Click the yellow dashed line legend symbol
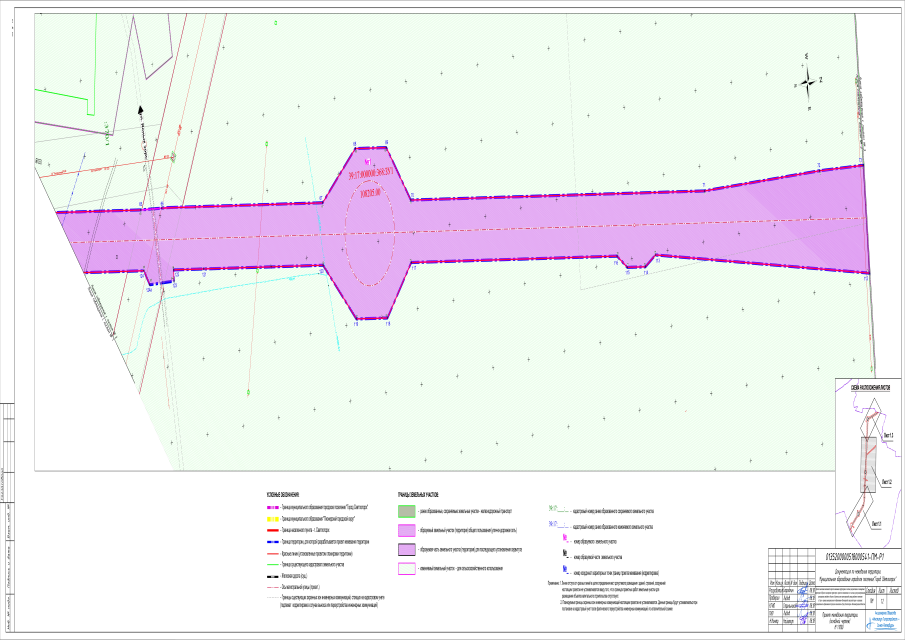This screenshot has width=905, height=640. click(274, 519)
